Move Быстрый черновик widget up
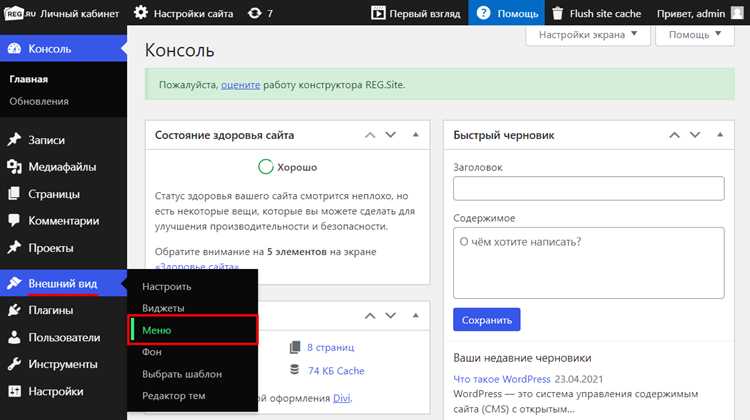Image resolution: width=750 pixels, height=420 pixels. point(674,135)
